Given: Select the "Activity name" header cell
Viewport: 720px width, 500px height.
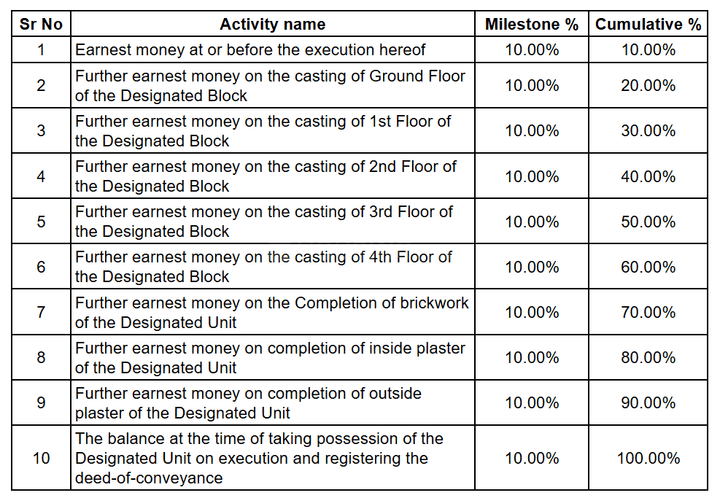Looking at the screenshot, I should (x=272, y=24).
